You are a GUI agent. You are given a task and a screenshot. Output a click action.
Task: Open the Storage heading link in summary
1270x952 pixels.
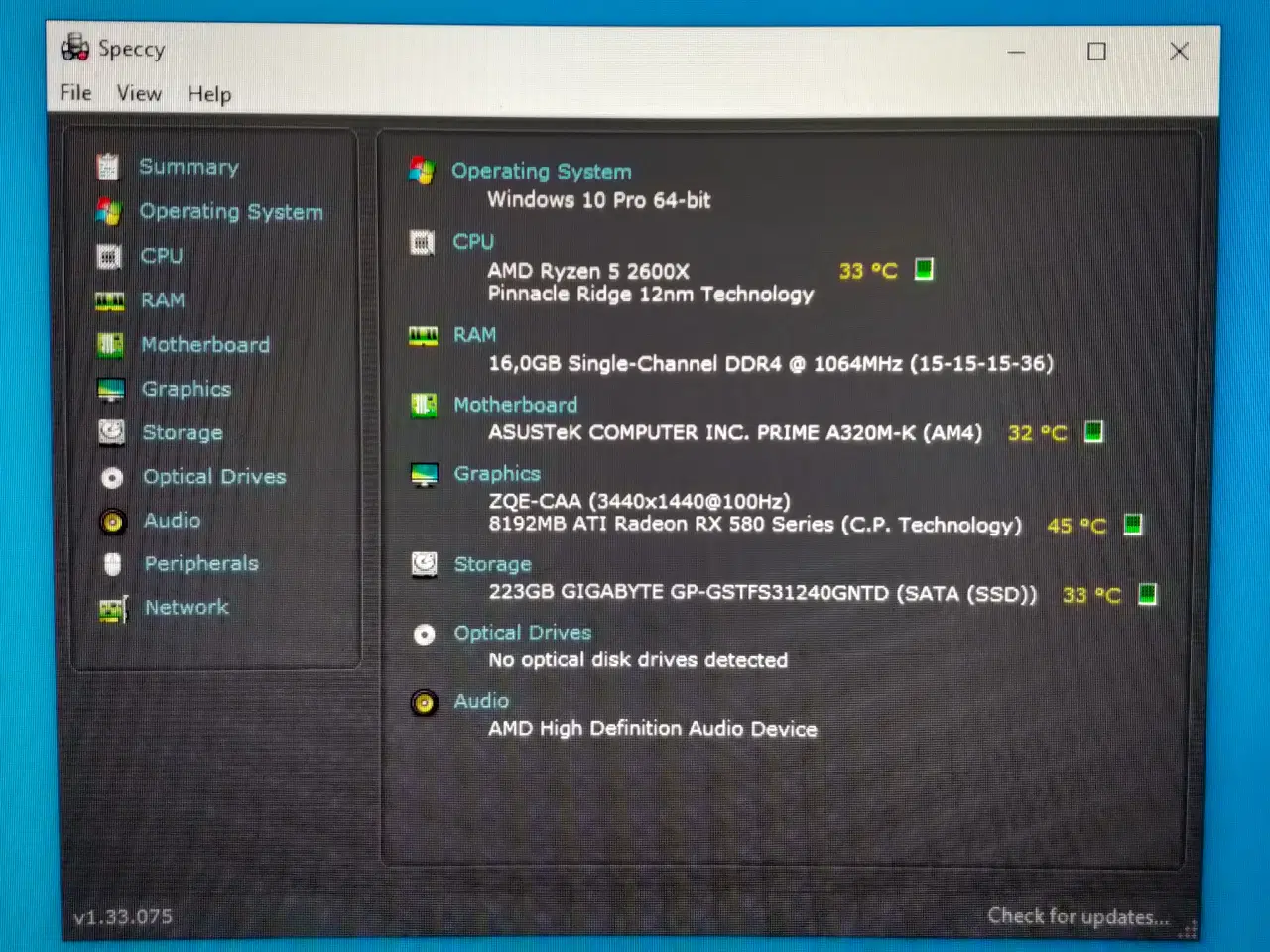[493, 564]
